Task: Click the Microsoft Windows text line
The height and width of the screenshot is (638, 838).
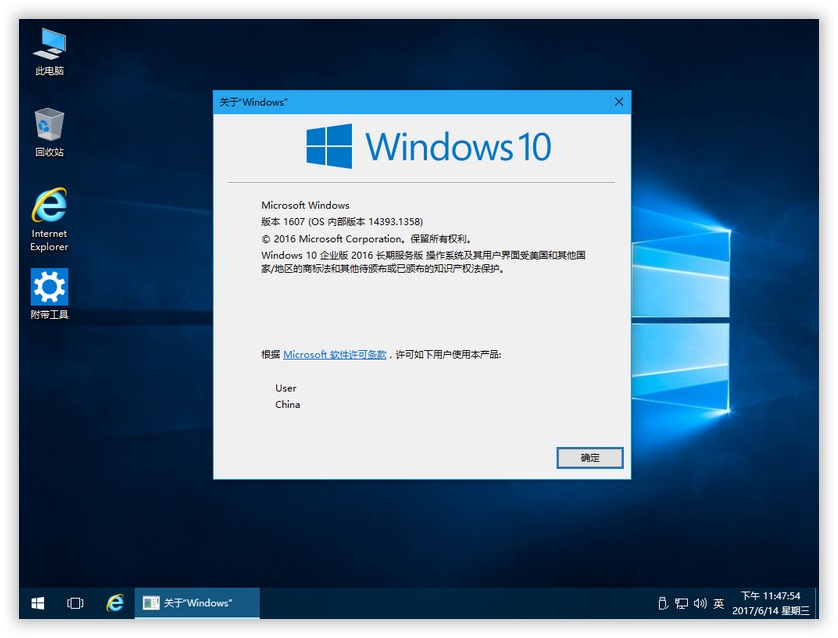Action: point(305,205)
